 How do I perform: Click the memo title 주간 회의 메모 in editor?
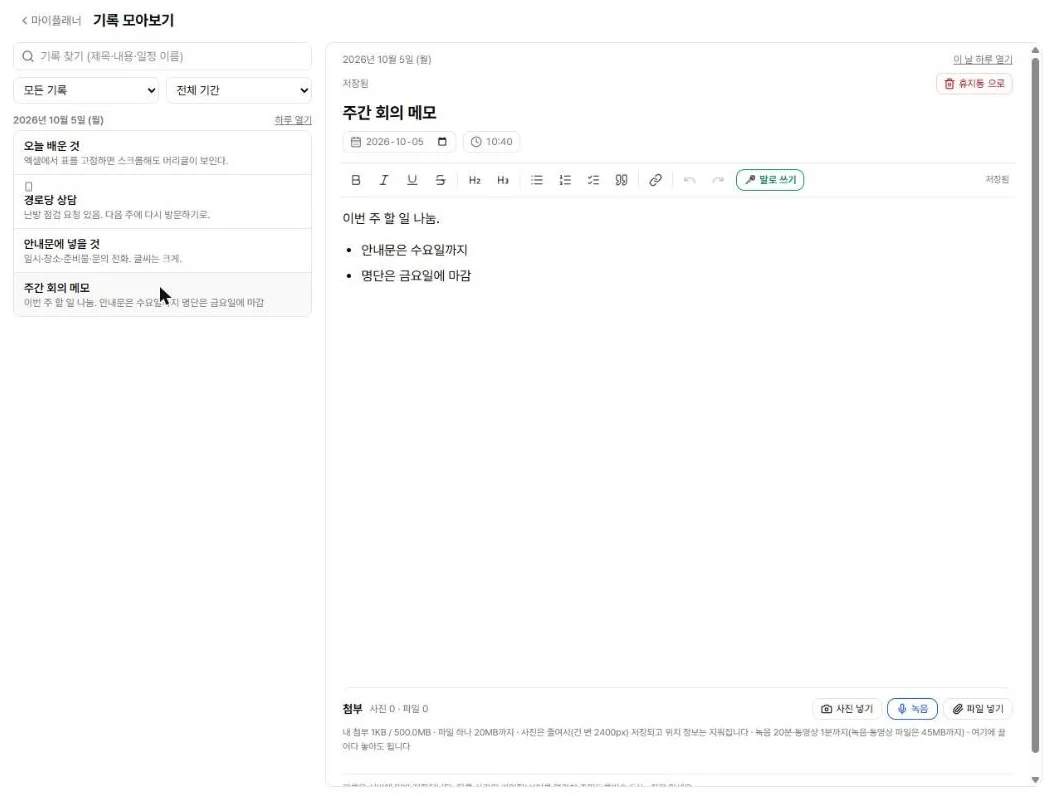(x=390, y=113)
